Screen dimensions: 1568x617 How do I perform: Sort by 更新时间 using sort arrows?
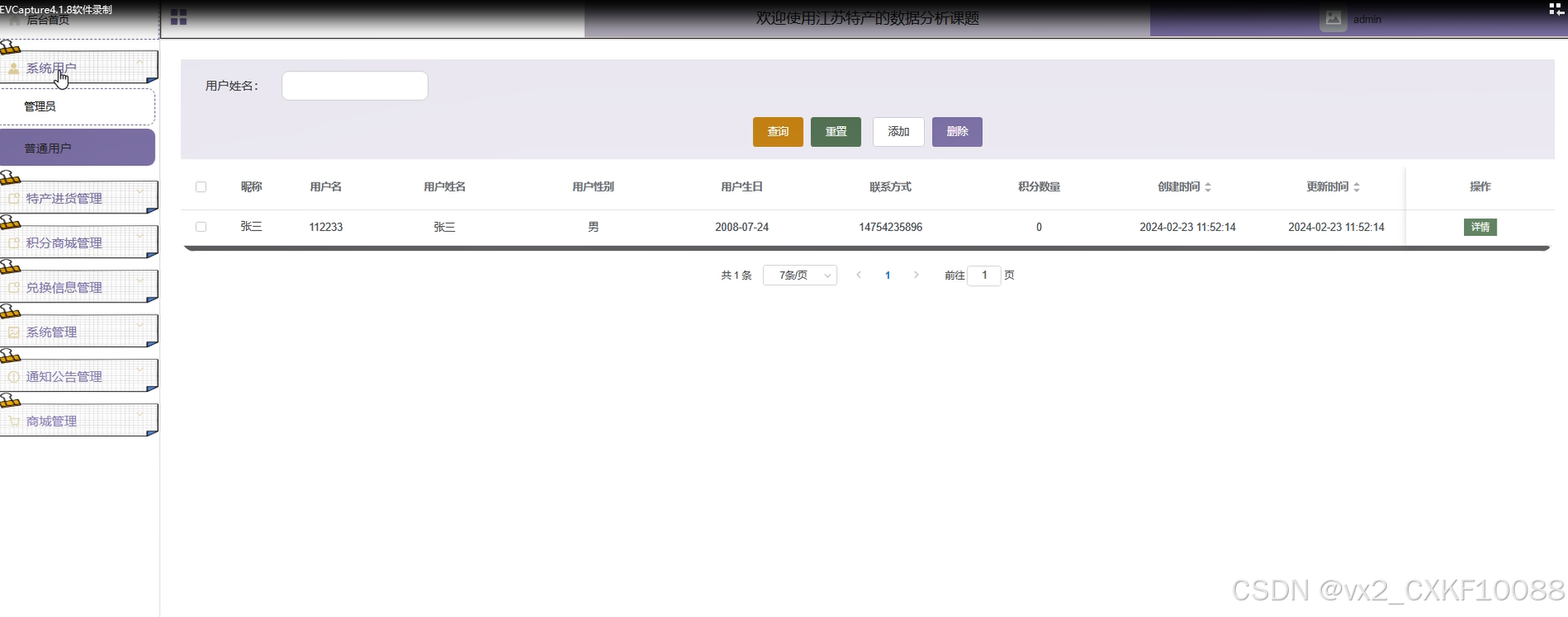pos(1356,187)
